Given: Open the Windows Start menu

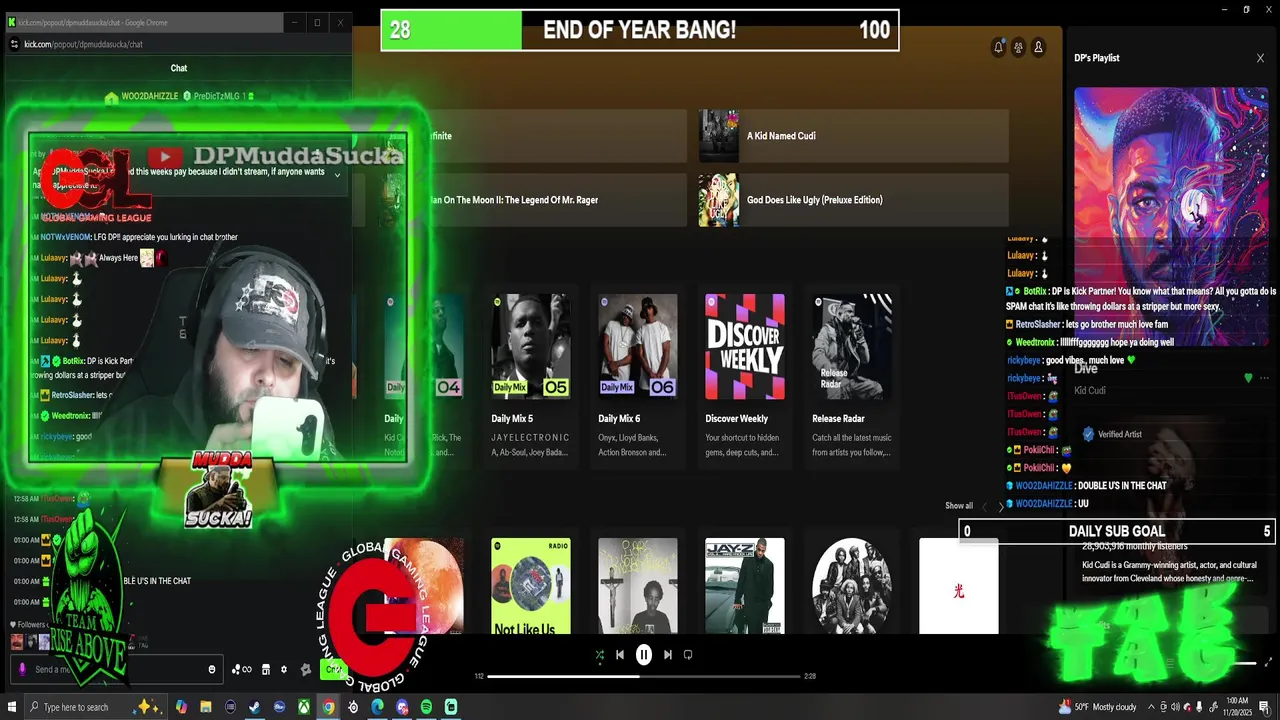Looking at the screenshot, I should pos(12,707).
